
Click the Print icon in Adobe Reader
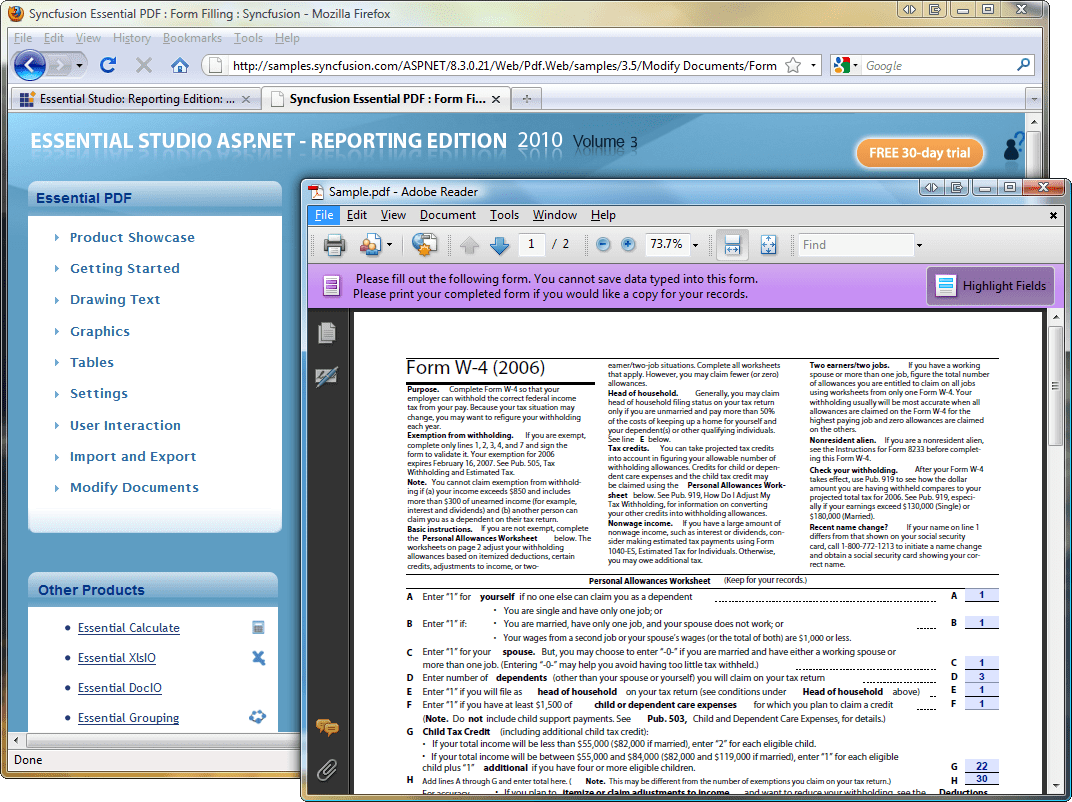[x=334, y=245]
